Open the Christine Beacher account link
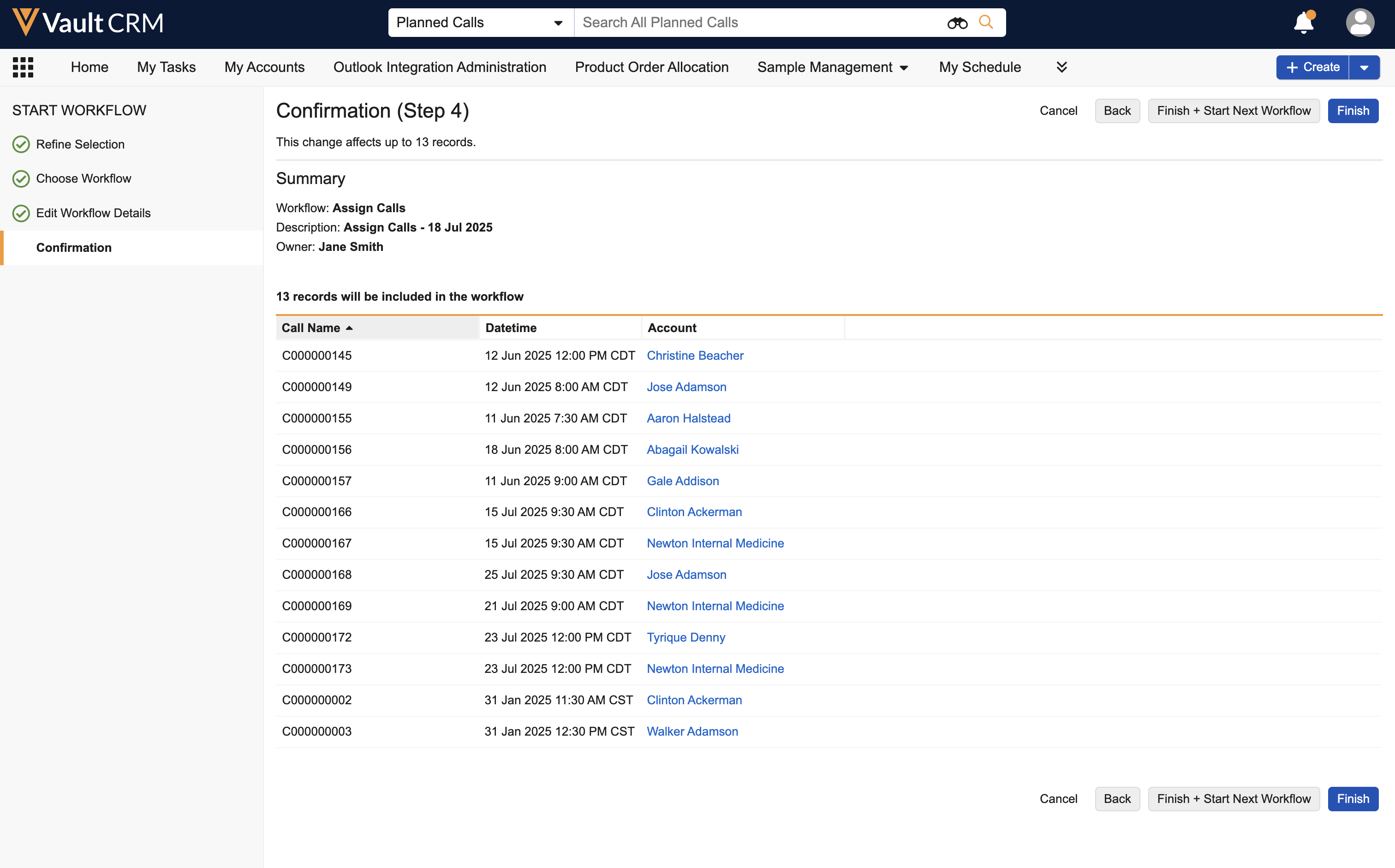The width and height of the screenshot is (1395, 868). point(695,355)
